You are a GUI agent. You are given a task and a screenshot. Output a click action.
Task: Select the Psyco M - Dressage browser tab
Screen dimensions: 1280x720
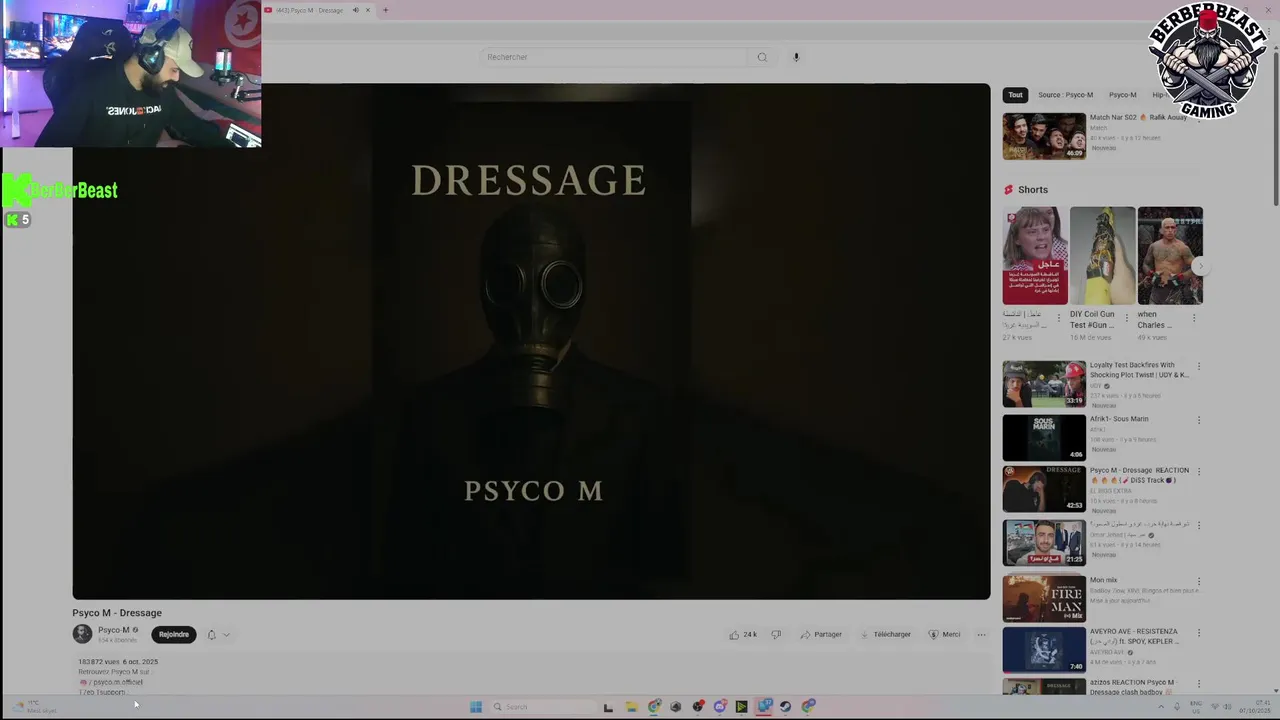[309, 10]
